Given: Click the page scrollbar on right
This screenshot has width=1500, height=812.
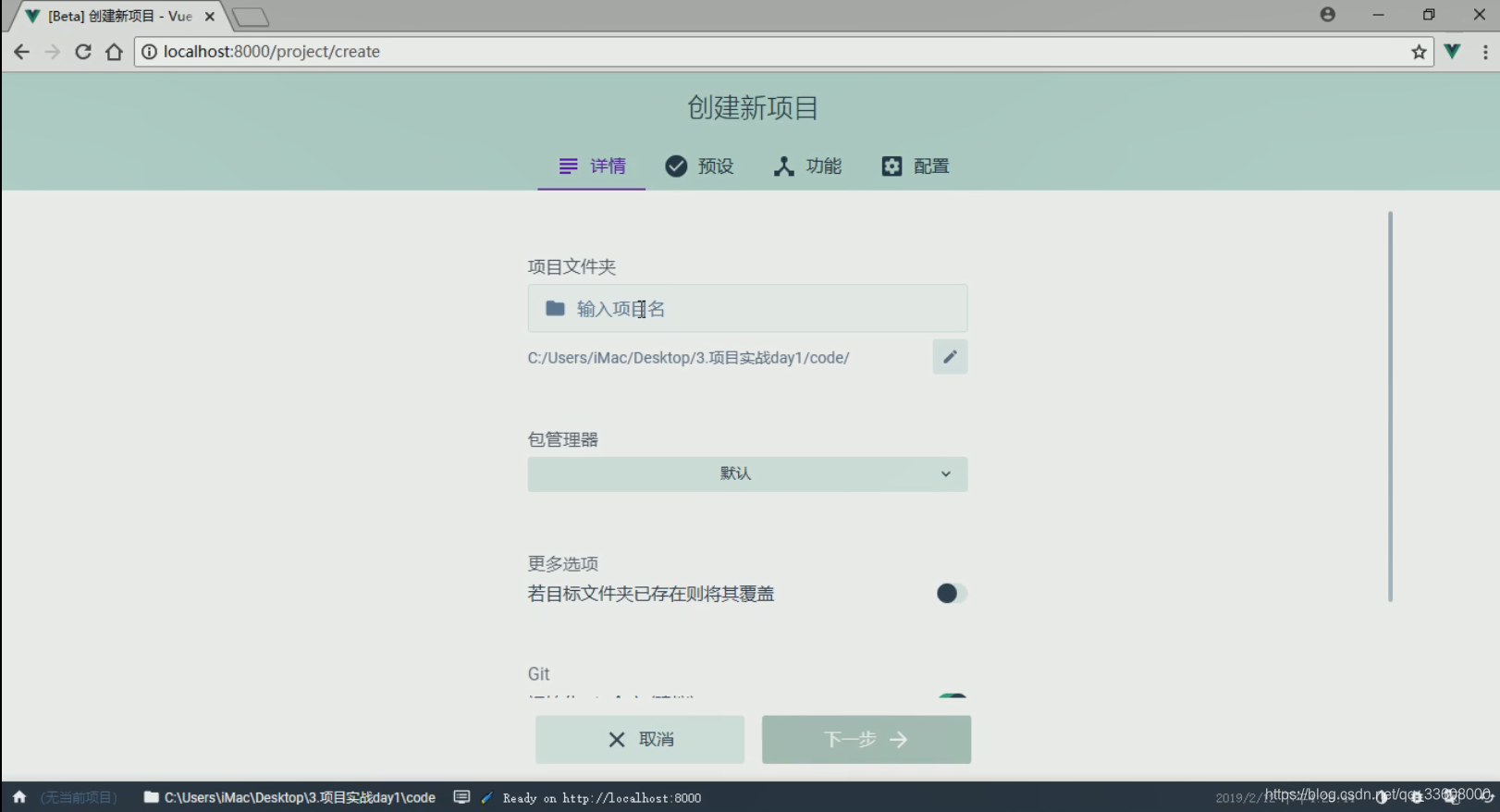Looking at the screenshot, I should [1390, 406].
